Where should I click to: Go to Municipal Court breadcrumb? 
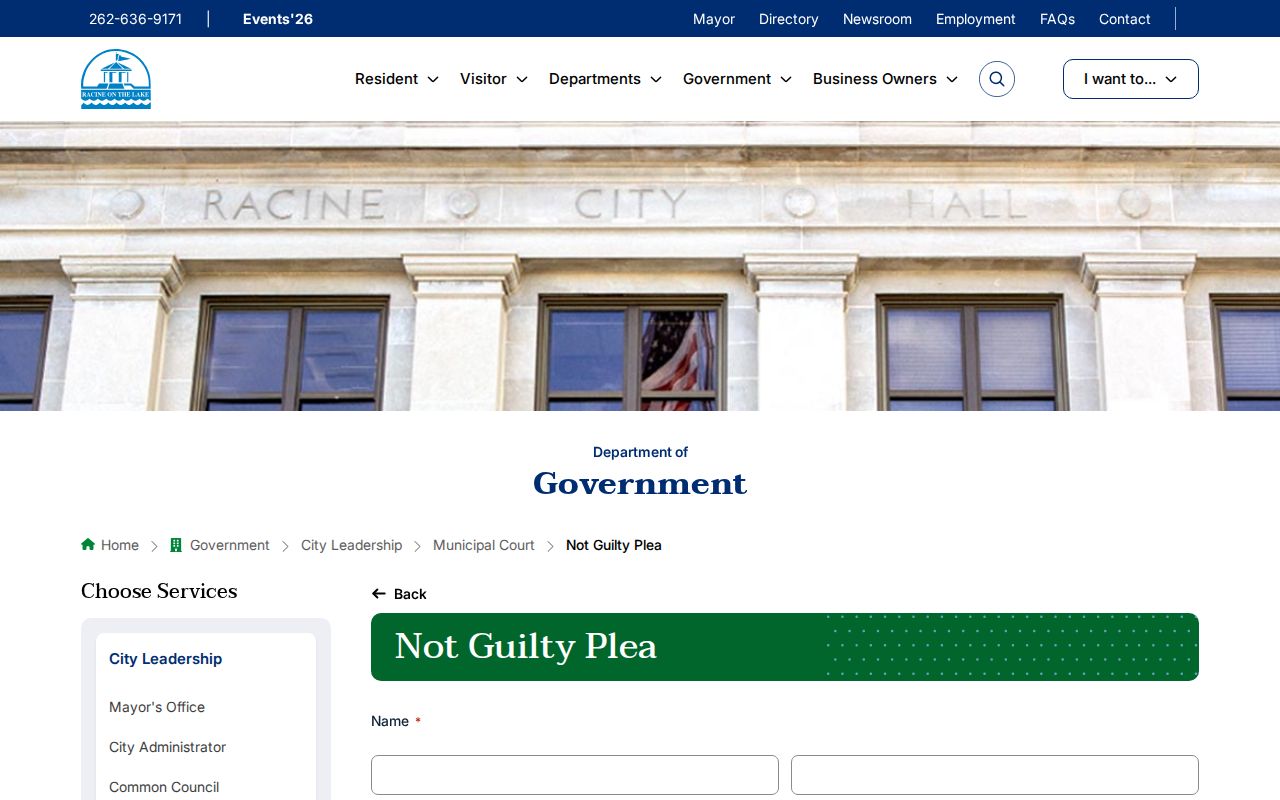coord(484,545)
